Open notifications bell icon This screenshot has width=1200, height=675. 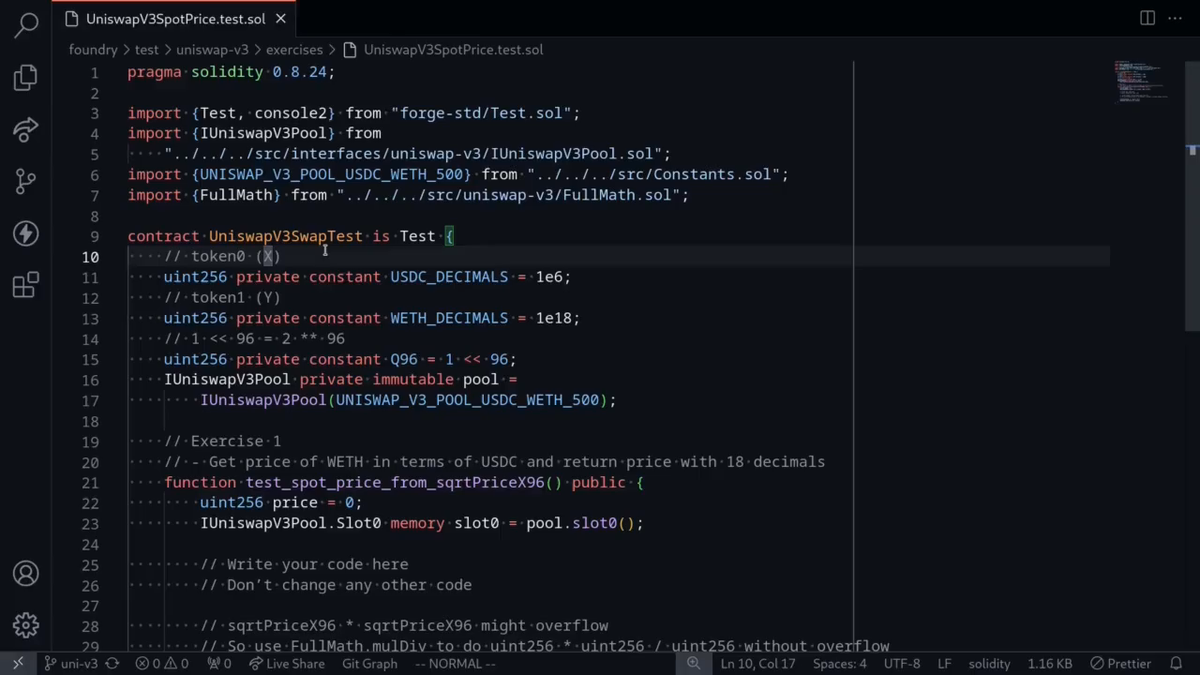[1177, 663]
